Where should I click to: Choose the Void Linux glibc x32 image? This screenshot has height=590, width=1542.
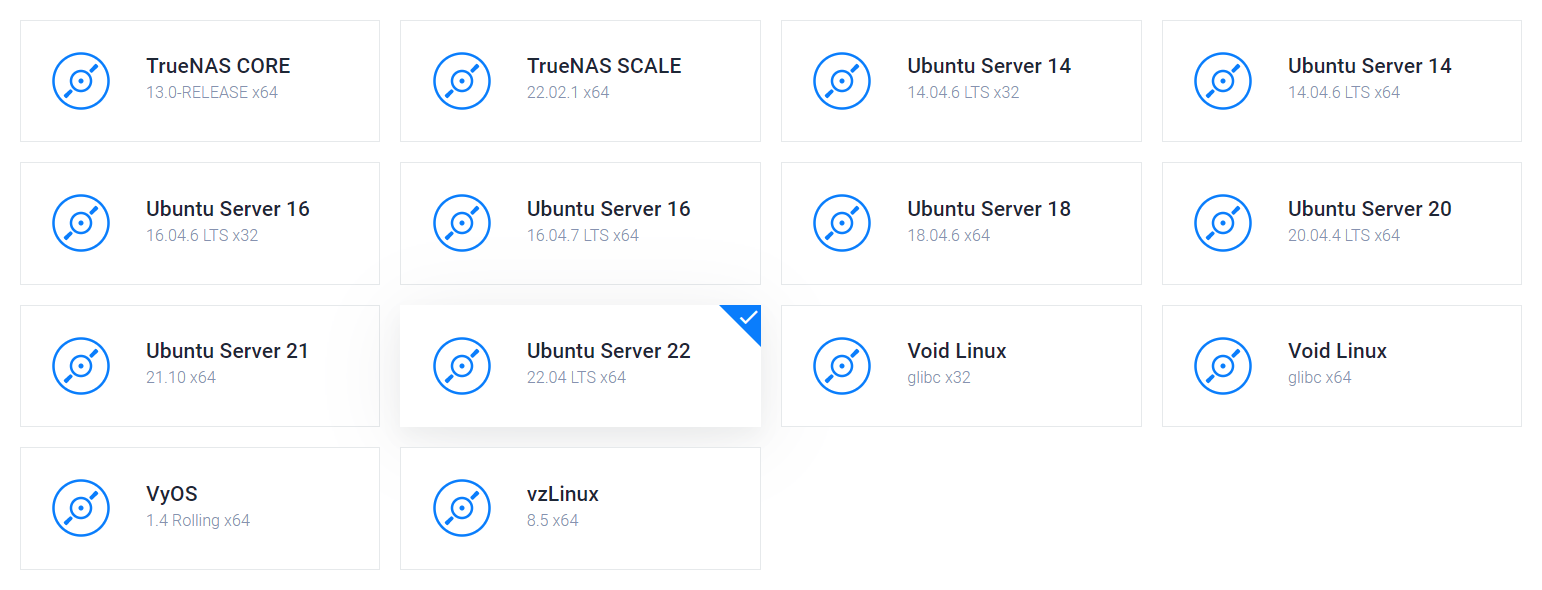tap(960, 366)
